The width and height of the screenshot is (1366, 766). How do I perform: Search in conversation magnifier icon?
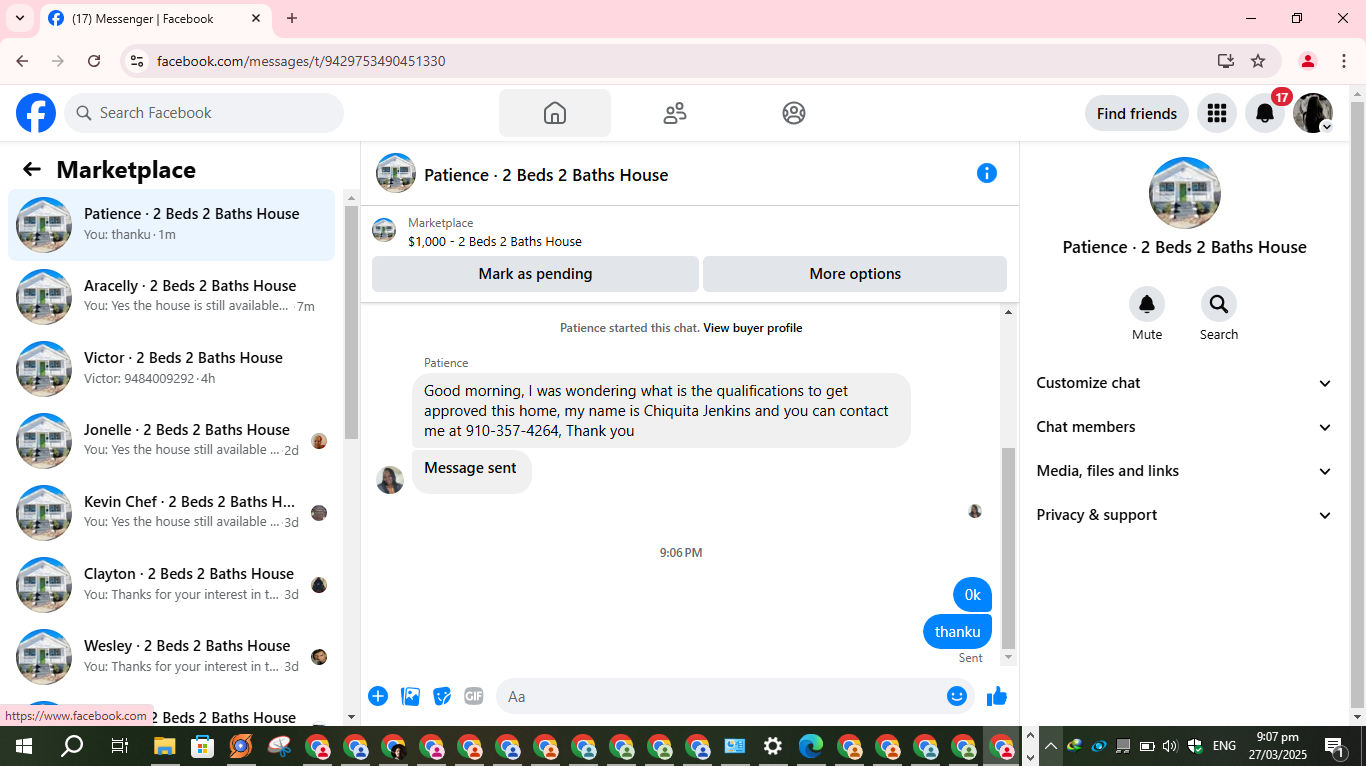click(x=1219, y=304)
